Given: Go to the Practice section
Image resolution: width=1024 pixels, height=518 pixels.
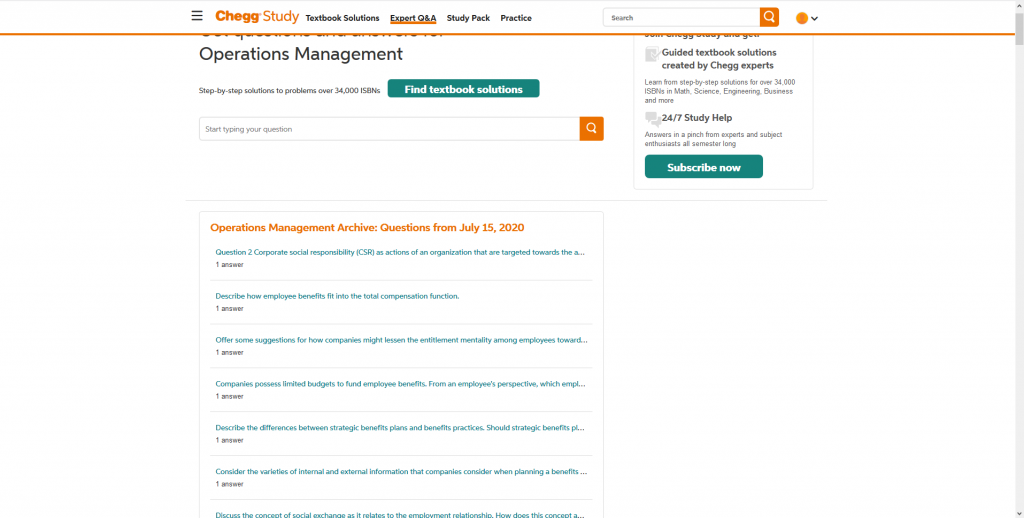Looking at the screenshot, I should [x=516, y=18].
